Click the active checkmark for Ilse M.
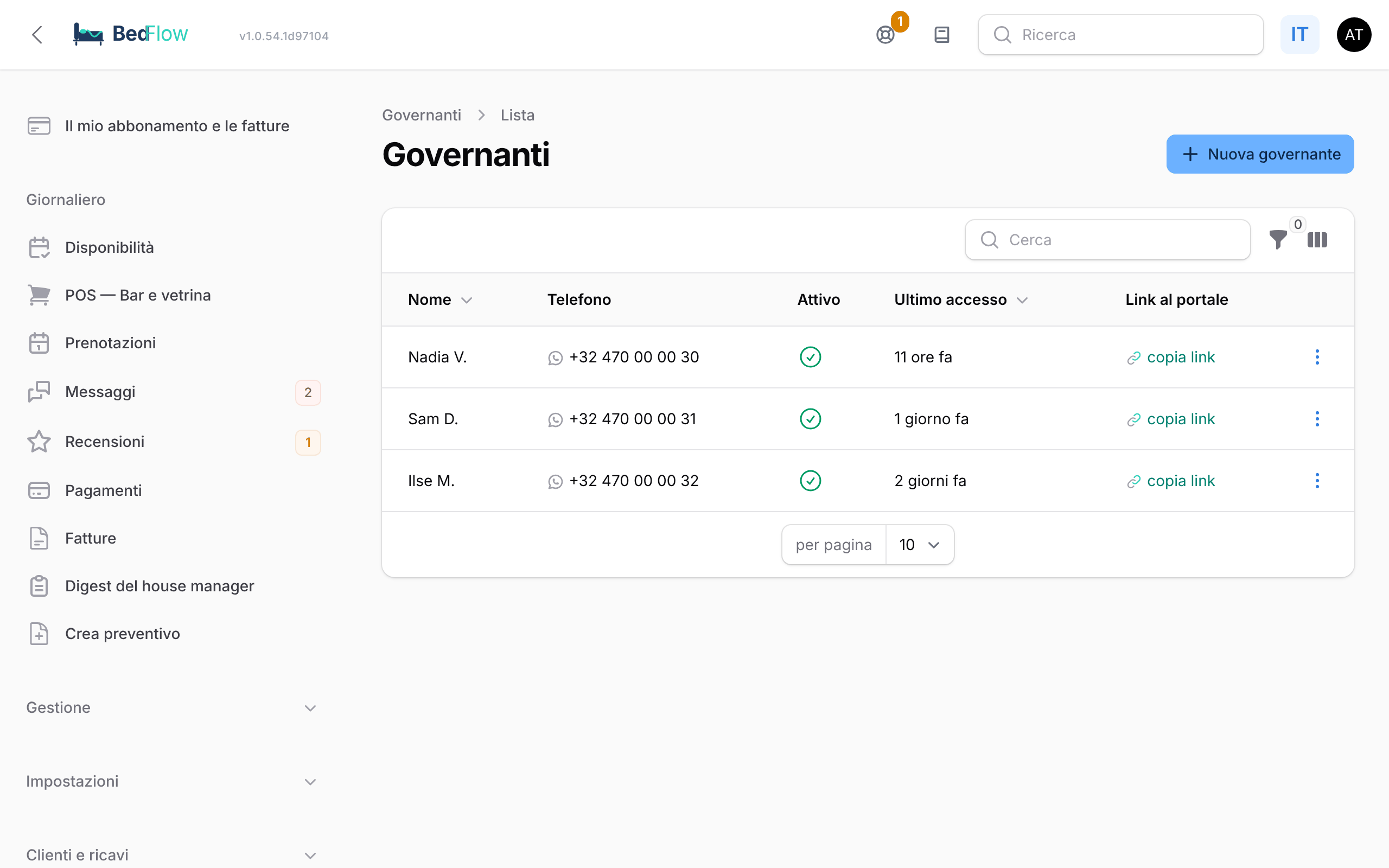1389x868 pixels. click(811, 481)
